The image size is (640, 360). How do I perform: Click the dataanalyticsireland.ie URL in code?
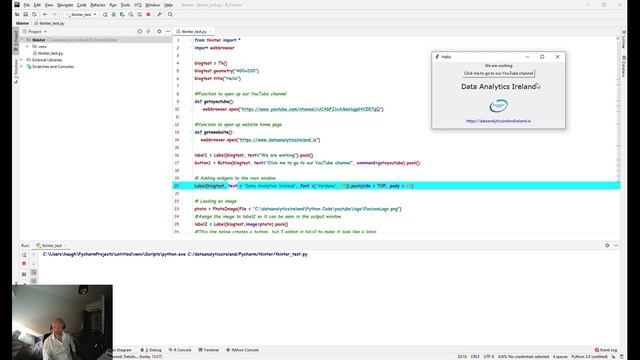278,140
